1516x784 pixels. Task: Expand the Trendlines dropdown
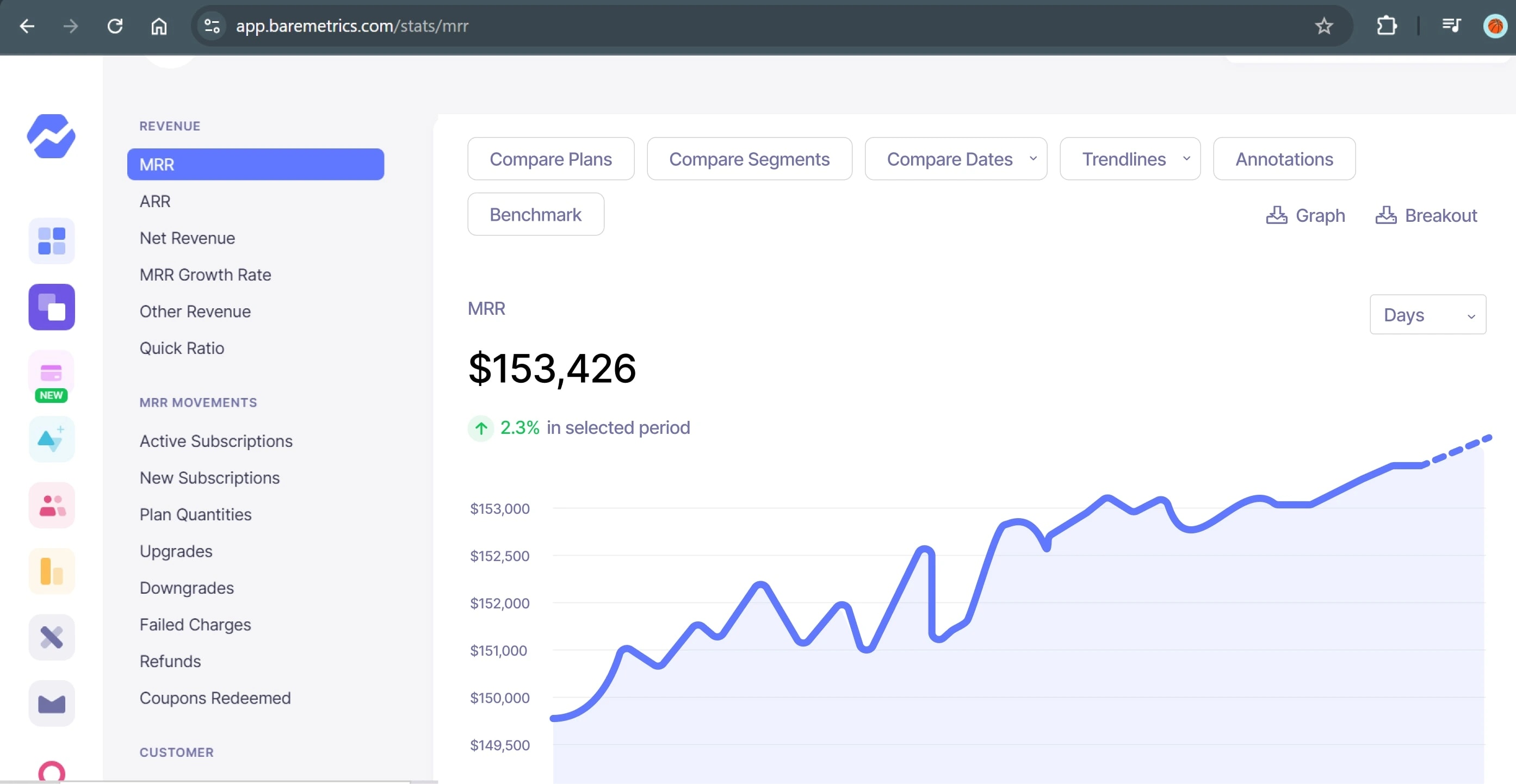click(1129, 159)
